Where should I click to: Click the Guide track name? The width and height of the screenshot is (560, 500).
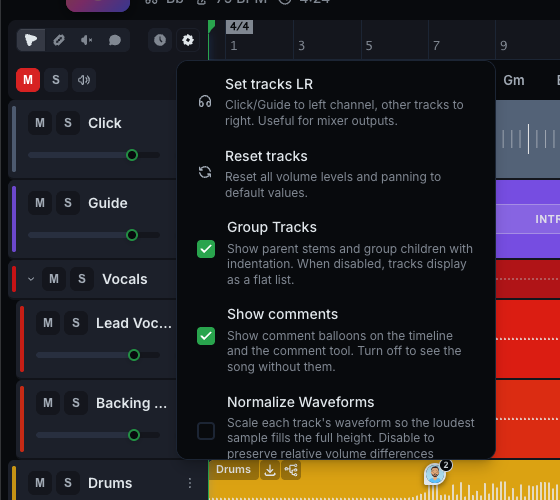[108, 203]
